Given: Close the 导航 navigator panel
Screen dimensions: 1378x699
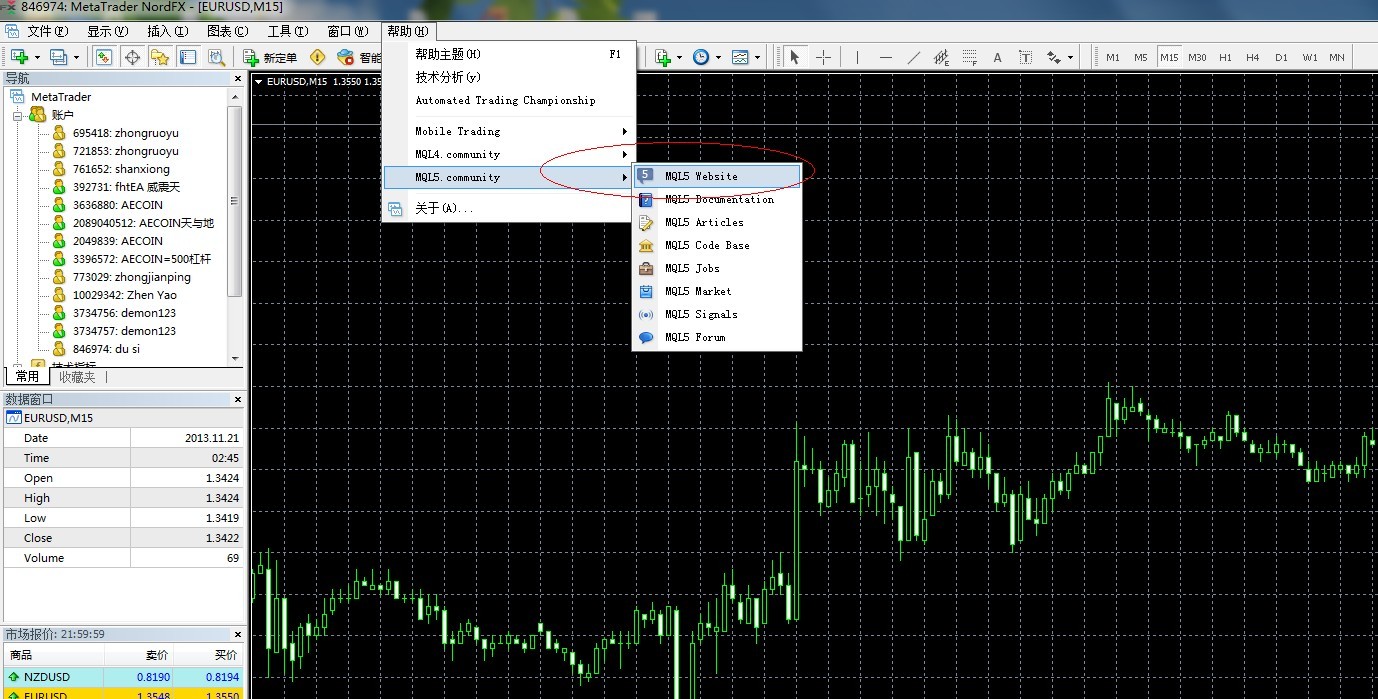Looking at the screenshot, I should 238,78.
